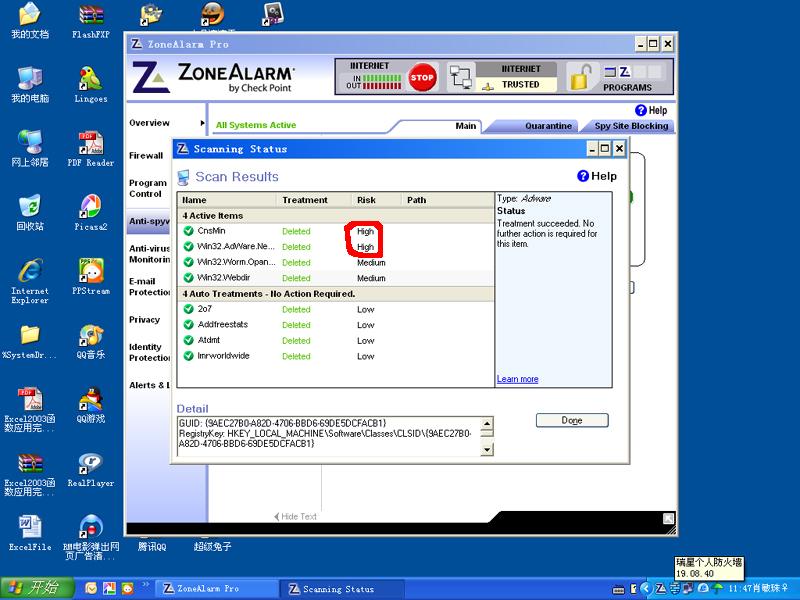The image size is (800, 600).
Task: Click the yellow Internet Lock padlock icon
Action: (x=581, y=78)
